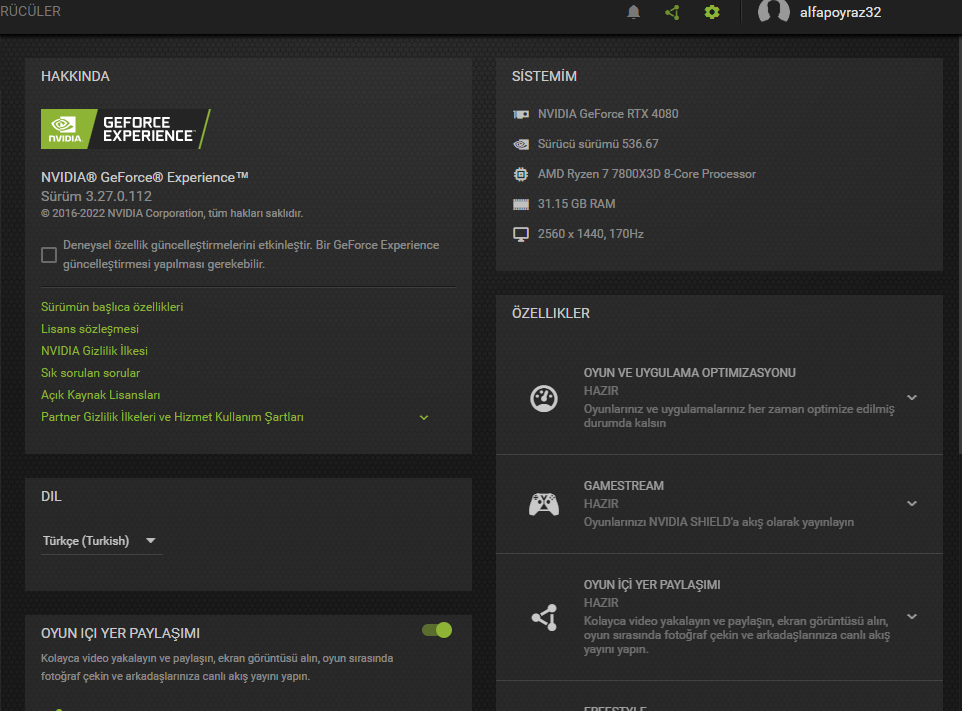
Task: Open settings via the green gear icon
Action: point(712,12)
